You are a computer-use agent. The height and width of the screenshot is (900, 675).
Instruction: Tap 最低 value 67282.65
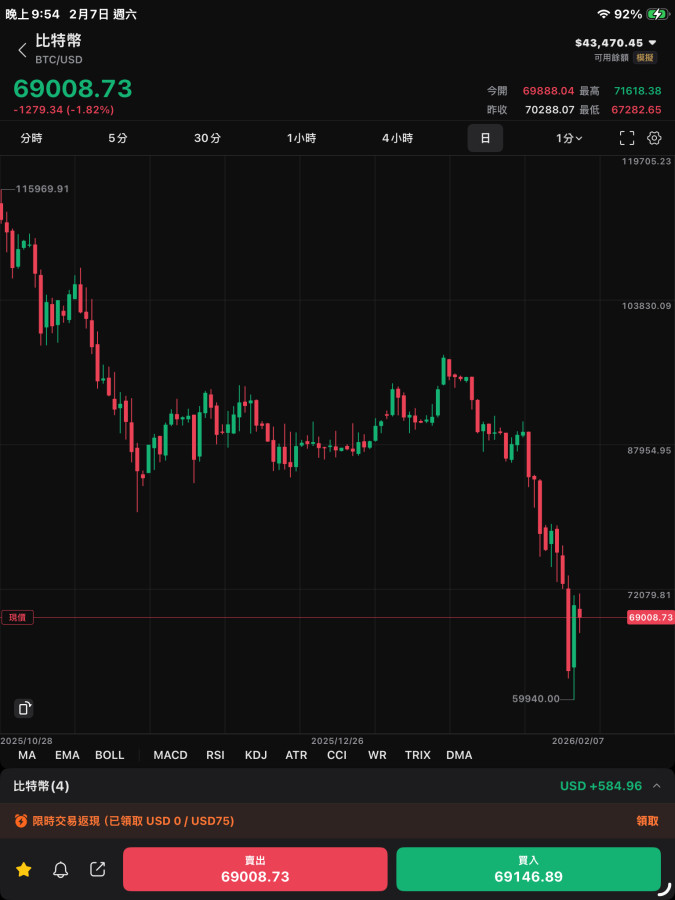coord(637,110)
